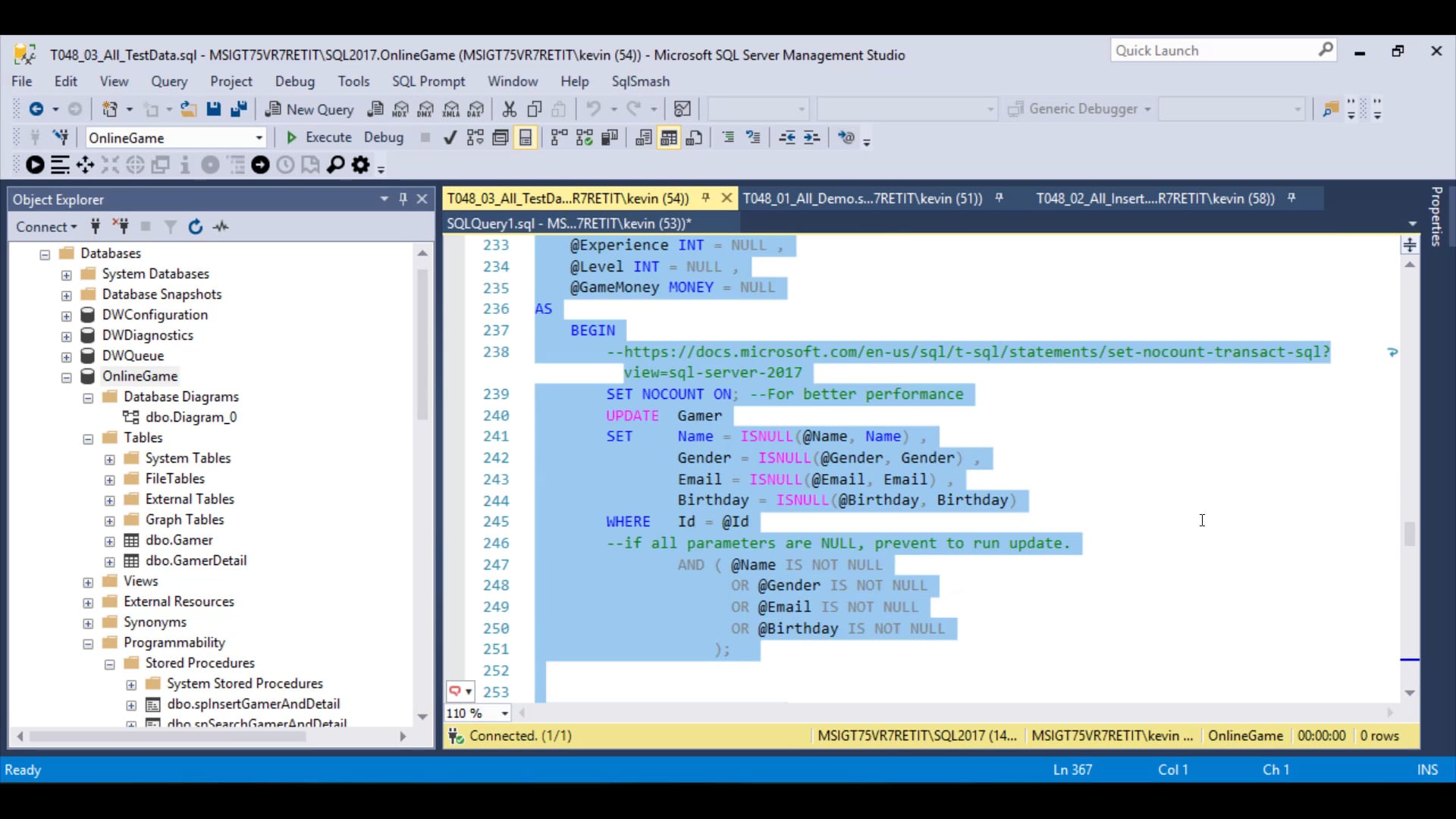
Task: Specify values for template parameters
Action: (848, 137)
